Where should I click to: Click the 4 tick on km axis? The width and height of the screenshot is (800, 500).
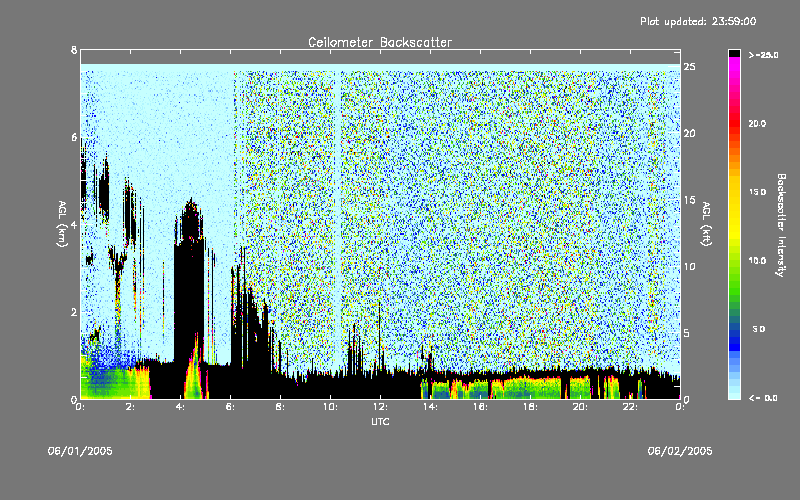(x=74, y=224)
